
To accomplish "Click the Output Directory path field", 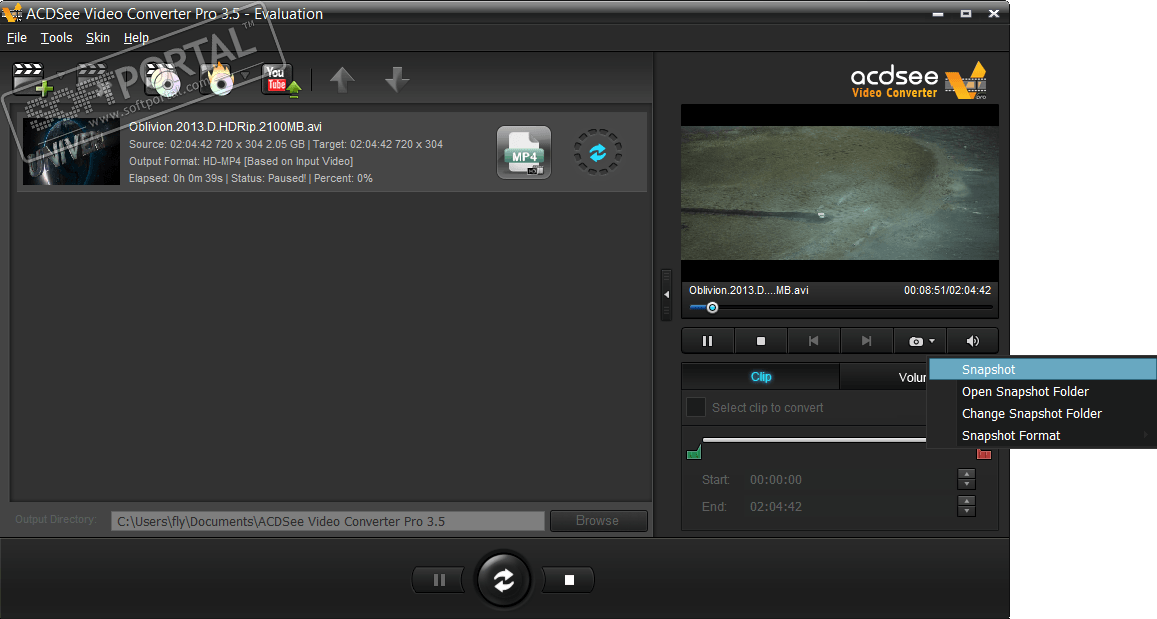I will (x=328, y=521).
